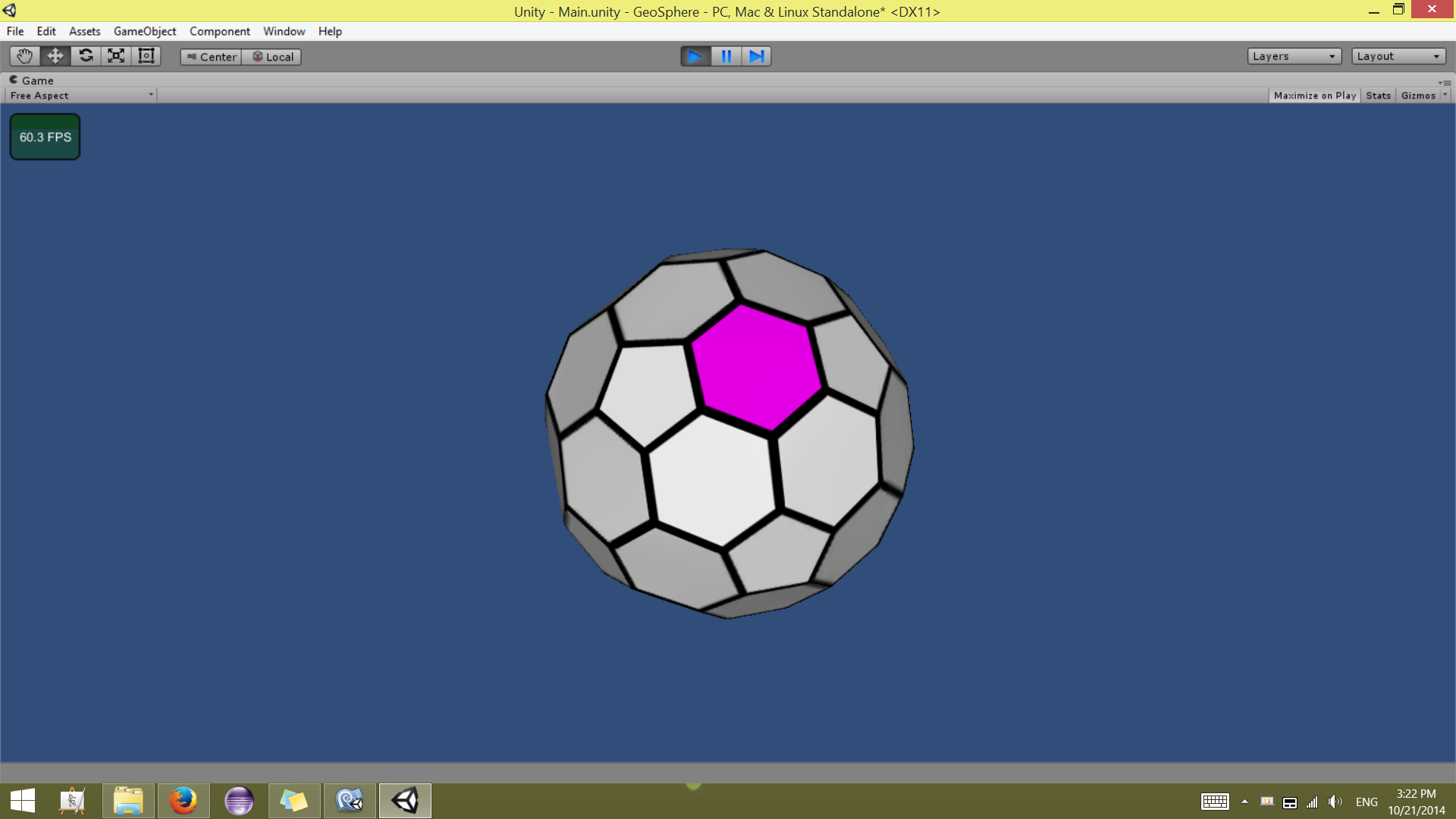Step forward one frame
1456x819 pixels.
click(757, 56)
